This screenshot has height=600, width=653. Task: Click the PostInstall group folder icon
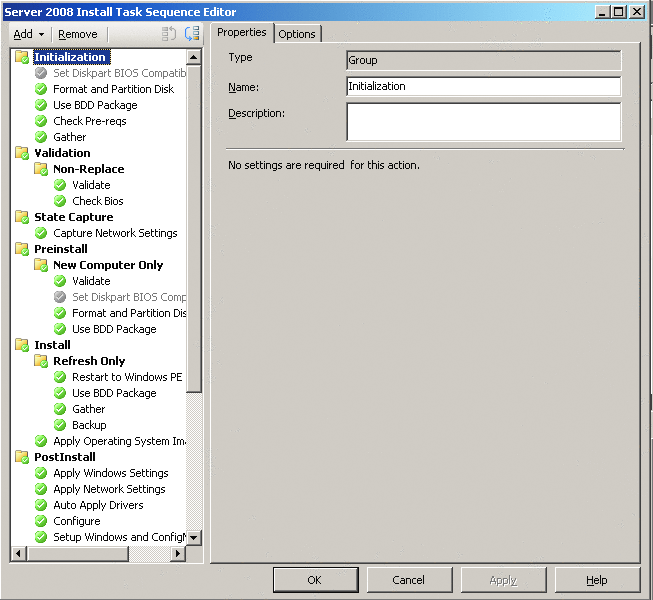pos(22,457)
